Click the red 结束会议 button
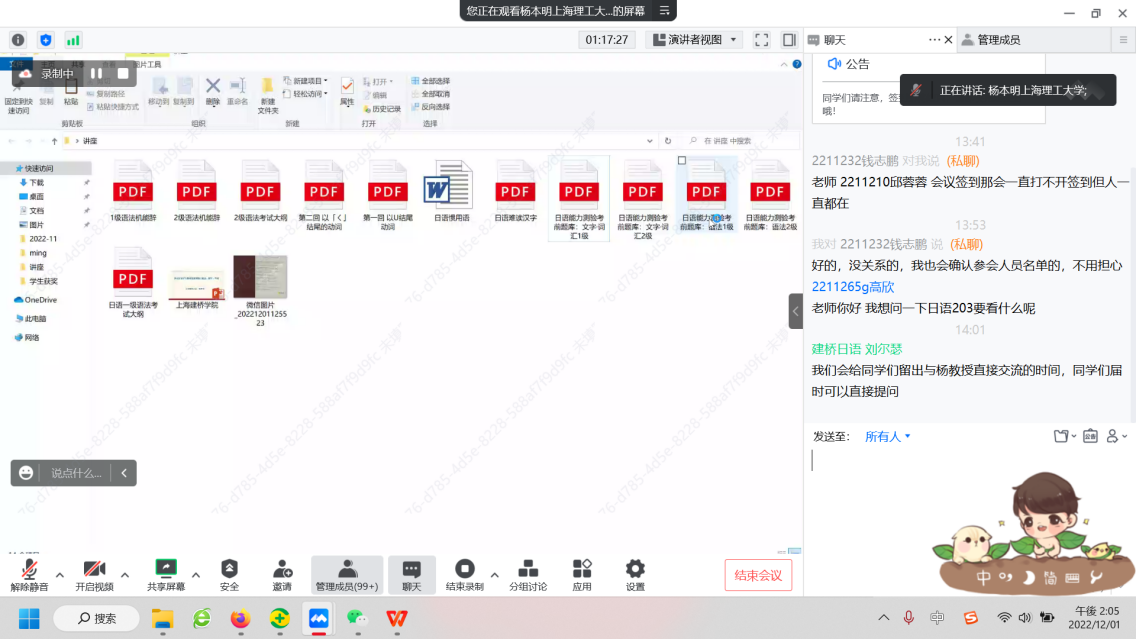Image resolution: width=1136 pixels, height=639 pixels. click(x=758, y=575)
